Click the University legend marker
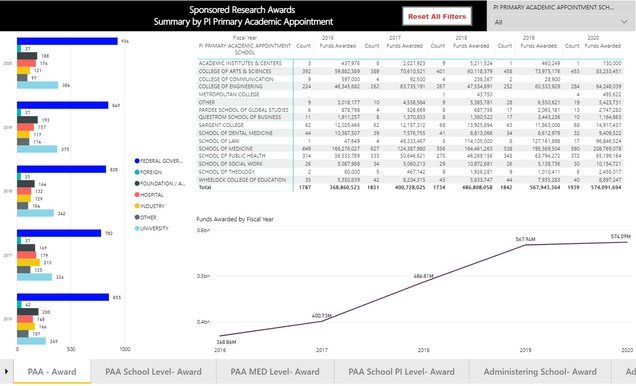This screenshot has height=386, width=636. (137, 229)
